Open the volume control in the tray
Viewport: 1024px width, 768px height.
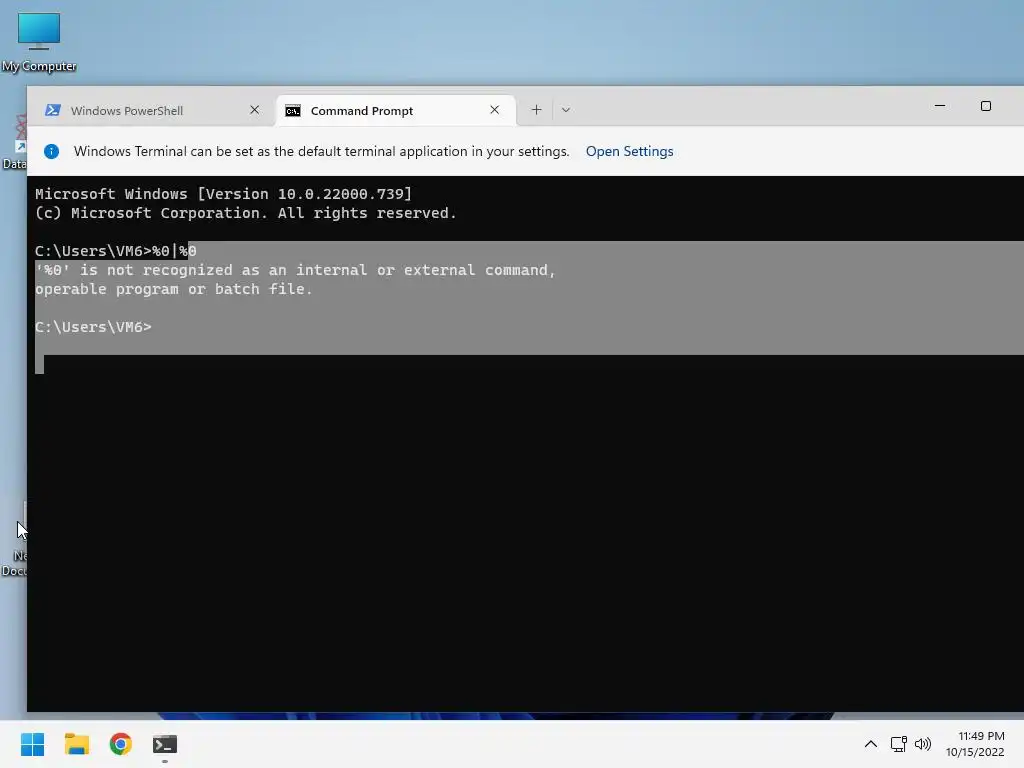923,744
